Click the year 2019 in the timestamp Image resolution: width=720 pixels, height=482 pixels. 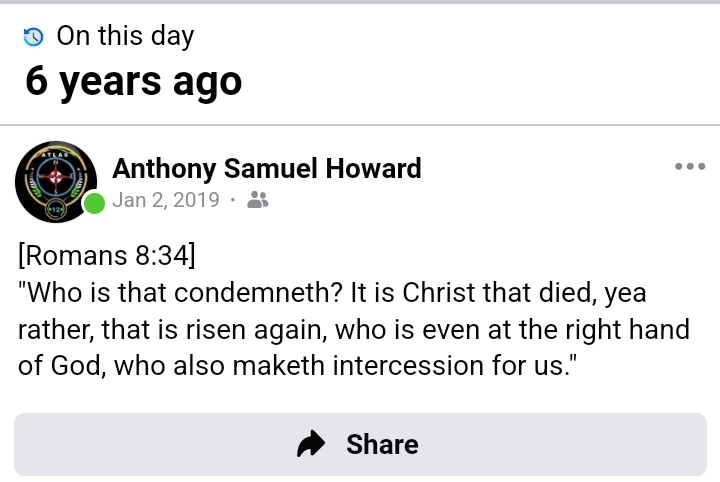pyautogui.click(x=196, y=200)
